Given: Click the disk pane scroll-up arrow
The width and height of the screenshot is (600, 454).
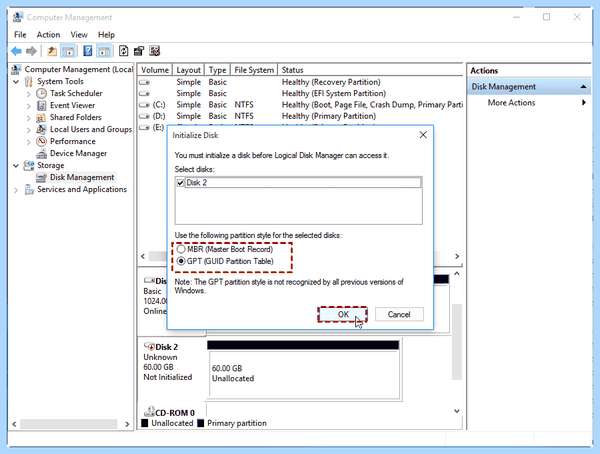Looking at the screenshot, I should pyautogui.click(x=457, y=273).
